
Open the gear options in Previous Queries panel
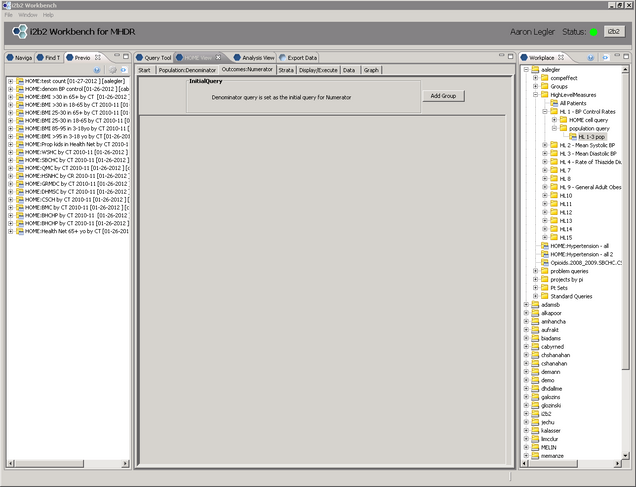tap(113, 70)
